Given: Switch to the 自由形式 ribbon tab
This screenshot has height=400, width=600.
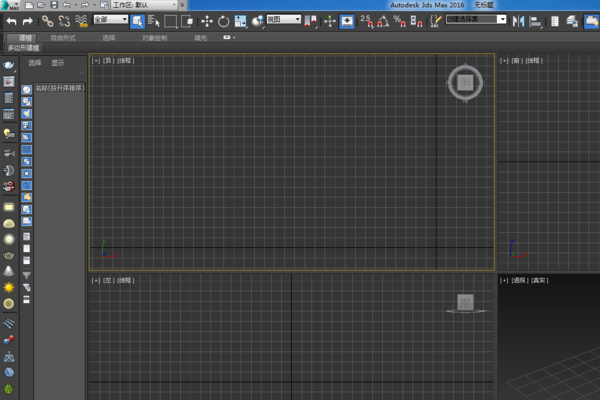Looking at the screenshot, I should (x=64, y=38).
